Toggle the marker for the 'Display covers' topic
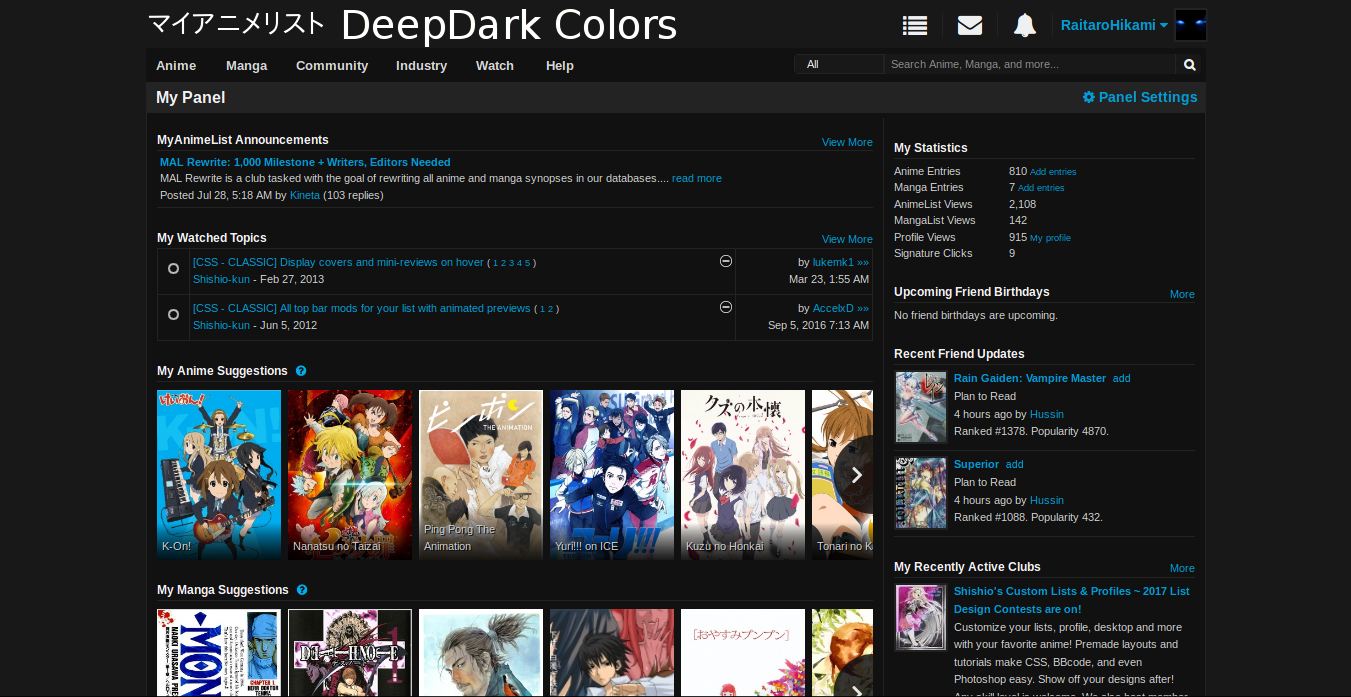This screenshot has height=697, width=1351. pos(173,269)
